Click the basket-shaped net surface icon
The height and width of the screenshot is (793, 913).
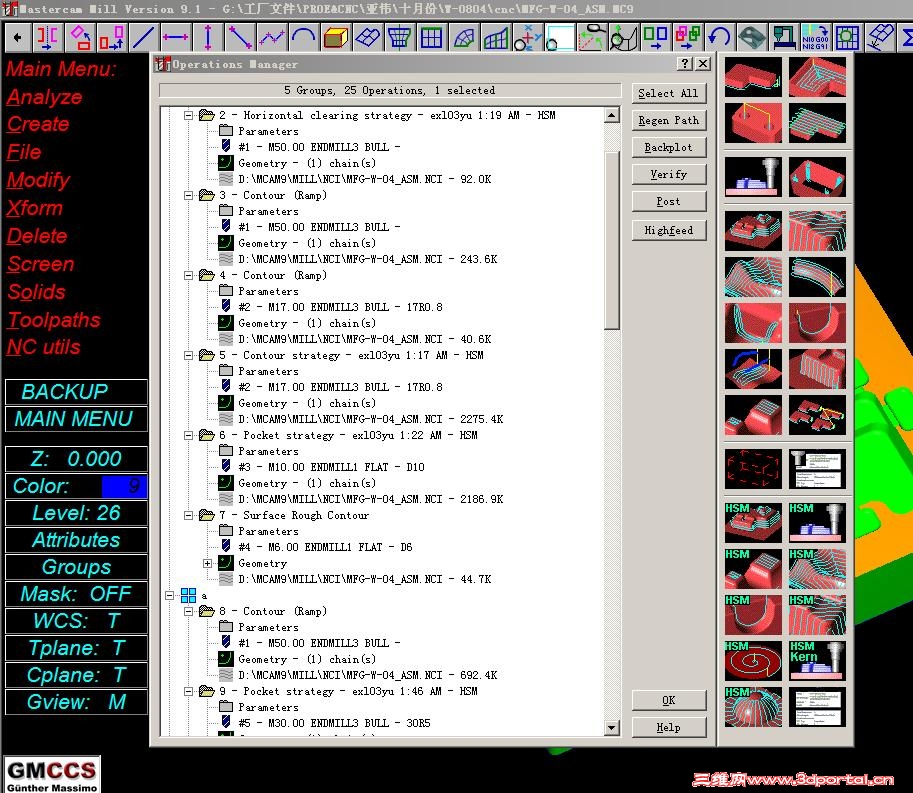[x=399, y=38]
